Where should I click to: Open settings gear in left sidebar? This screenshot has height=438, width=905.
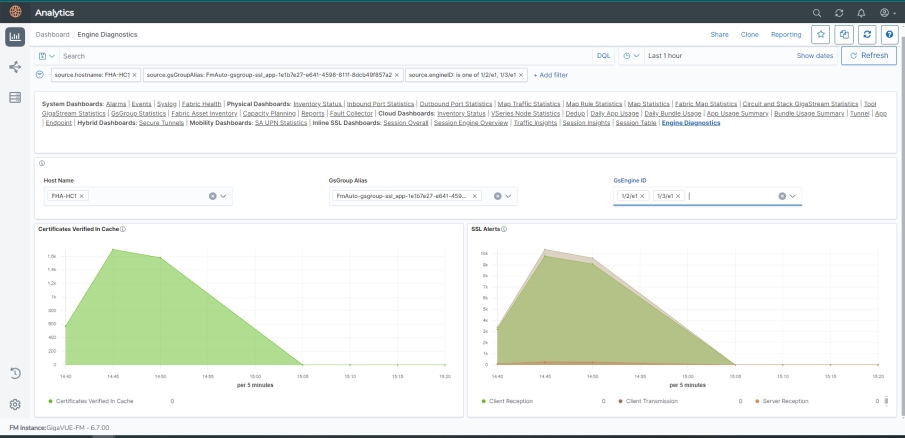click(x=15, y=404)
